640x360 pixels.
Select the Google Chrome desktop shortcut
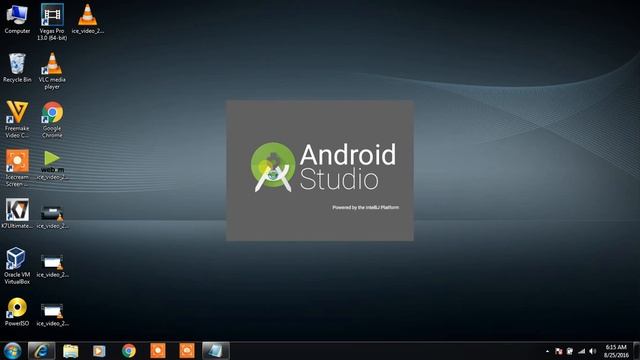pyautogui.click(x=52, y=119)
